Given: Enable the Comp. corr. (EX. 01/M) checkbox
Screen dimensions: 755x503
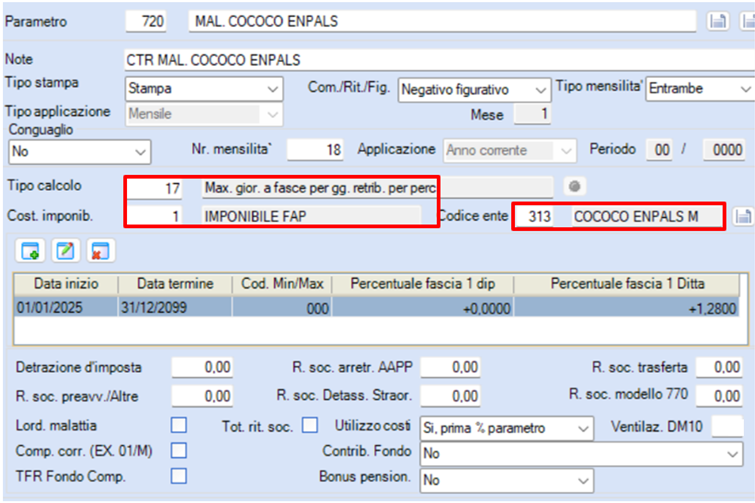Looking at the screenshot, I should (x=179, y=451).
